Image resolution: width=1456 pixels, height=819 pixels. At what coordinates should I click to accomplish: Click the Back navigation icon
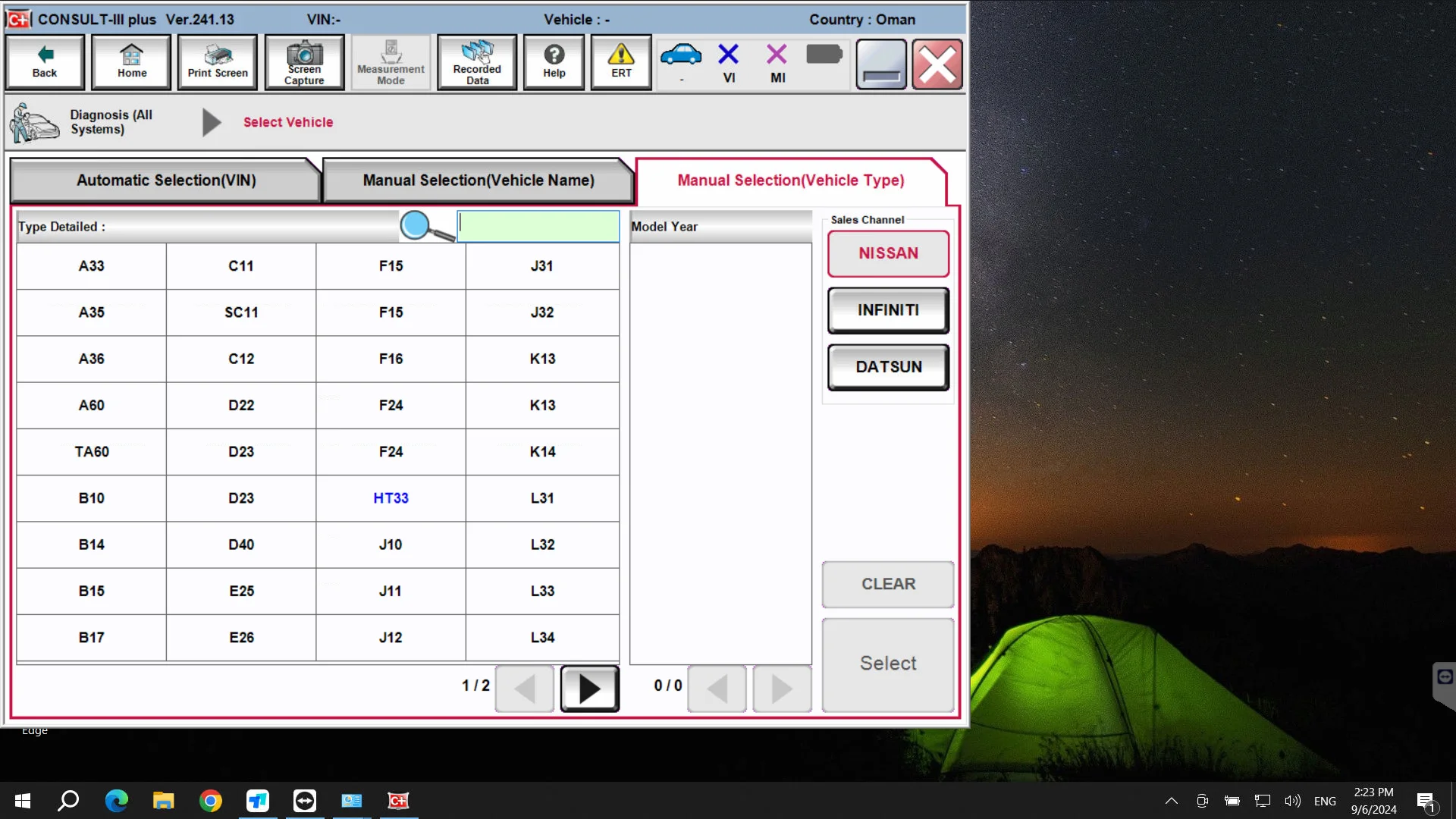coord(44,62)
